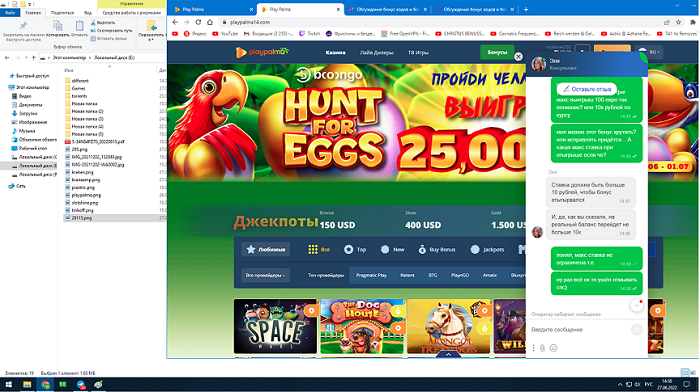Open Explorer recent locations dropdown arrow
Viewport: 700px width, 392px height.
pyautogui.click(x=26, y=58)
